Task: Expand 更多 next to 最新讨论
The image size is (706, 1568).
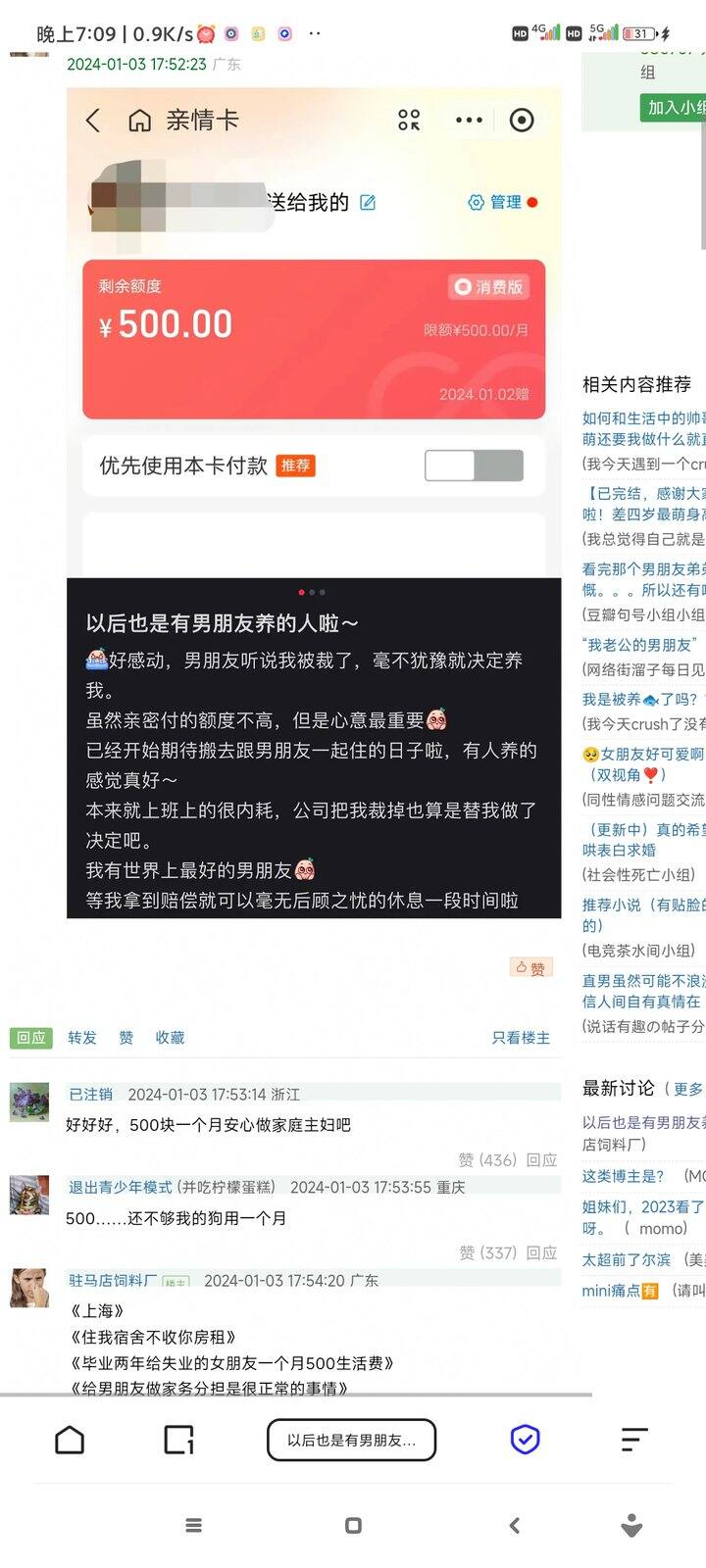Action: pyautogui.click(x=687, y=1089)
